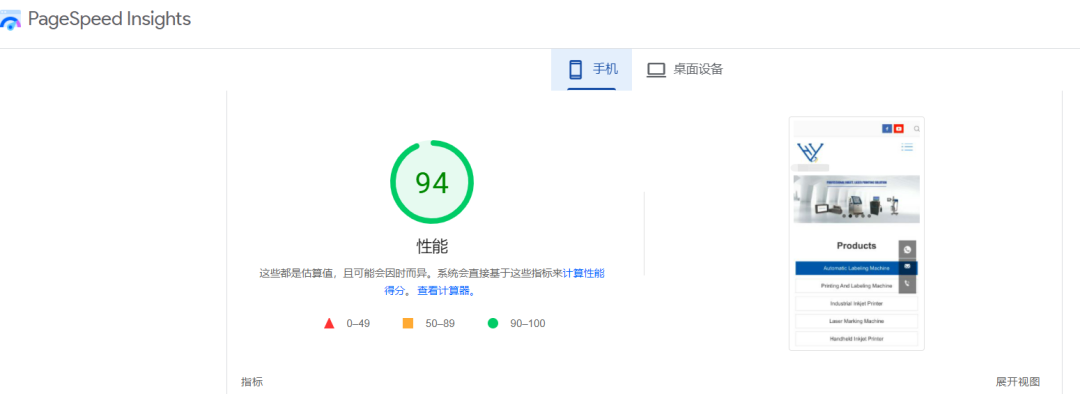Click the phone floating icon in preview
This screenshot has height=394, width=1080.
click(x=907, y=284)
